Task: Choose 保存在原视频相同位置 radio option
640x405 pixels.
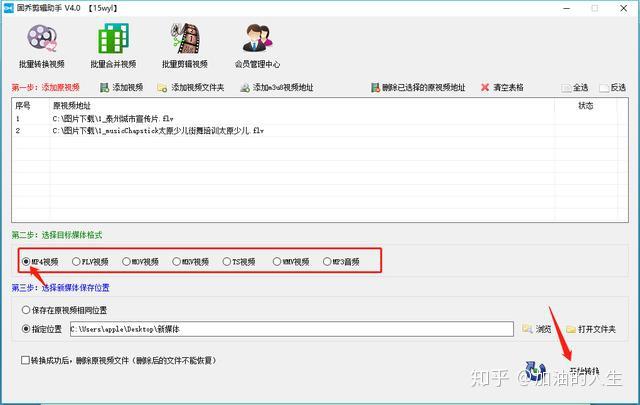Action: click(26, 310)
